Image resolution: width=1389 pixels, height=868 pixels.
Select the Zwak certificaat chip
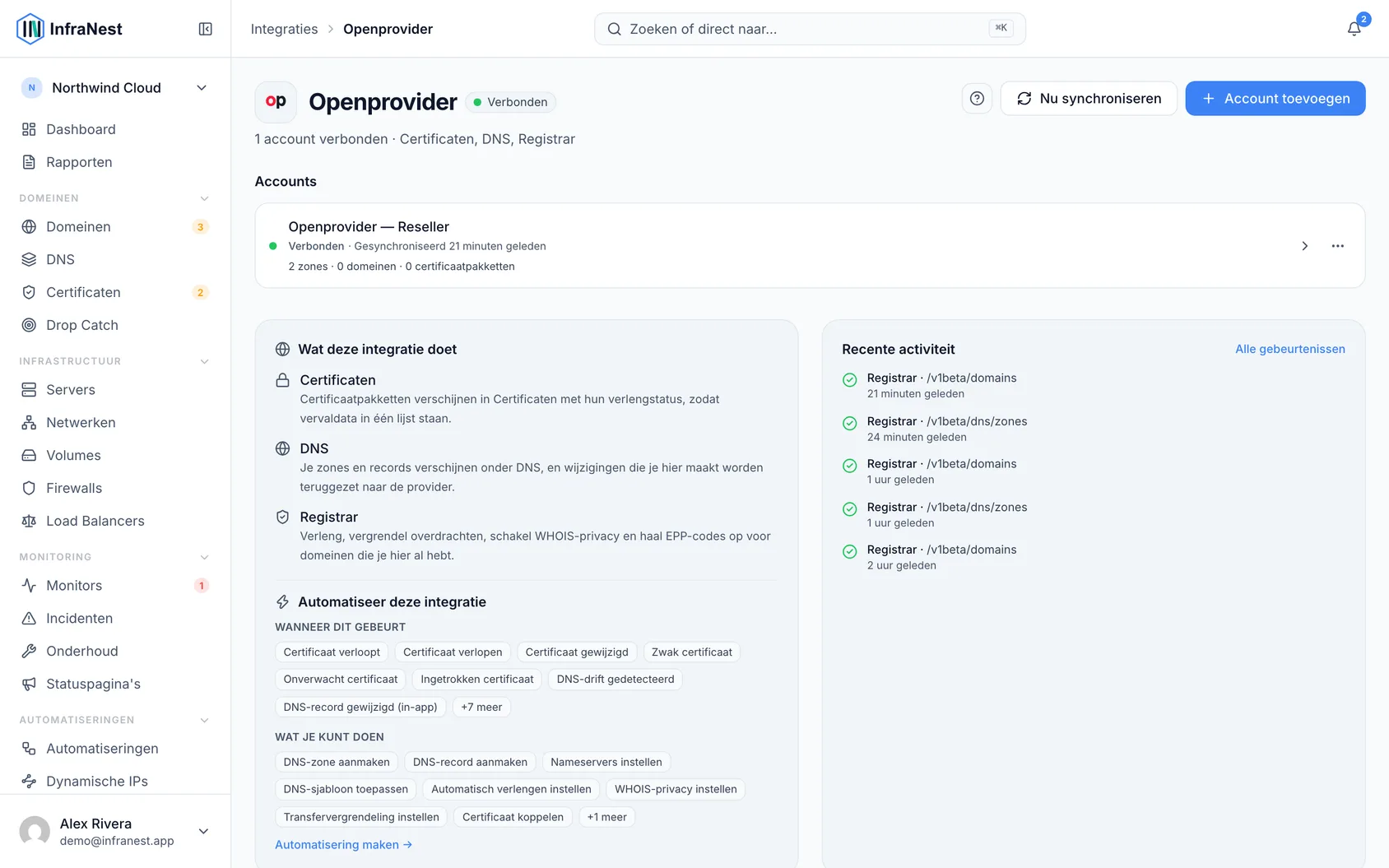(x=691, y=652)
